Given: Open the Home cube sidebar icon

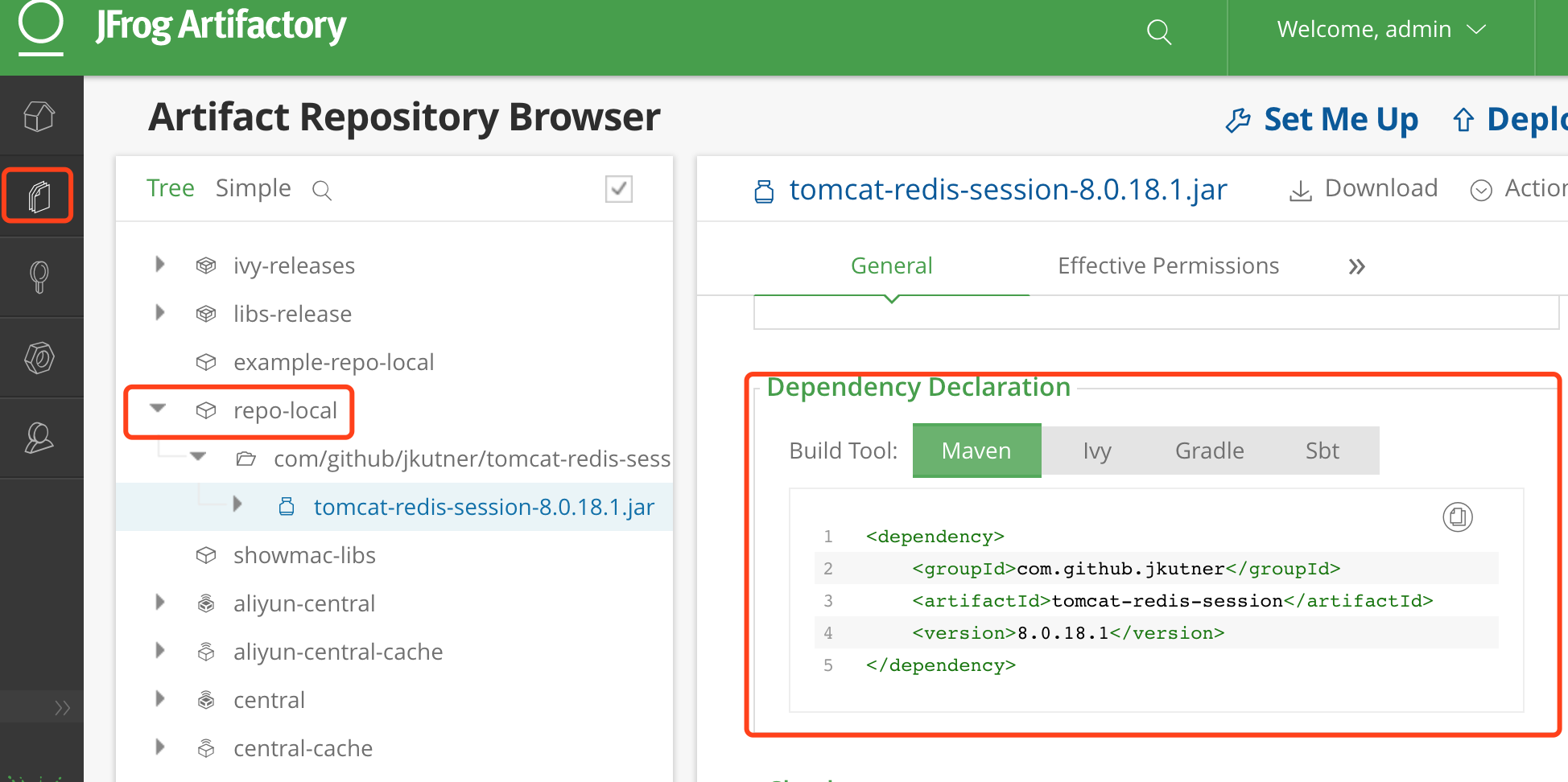Looking at the screenshot, I should click(x=39, y=117).
